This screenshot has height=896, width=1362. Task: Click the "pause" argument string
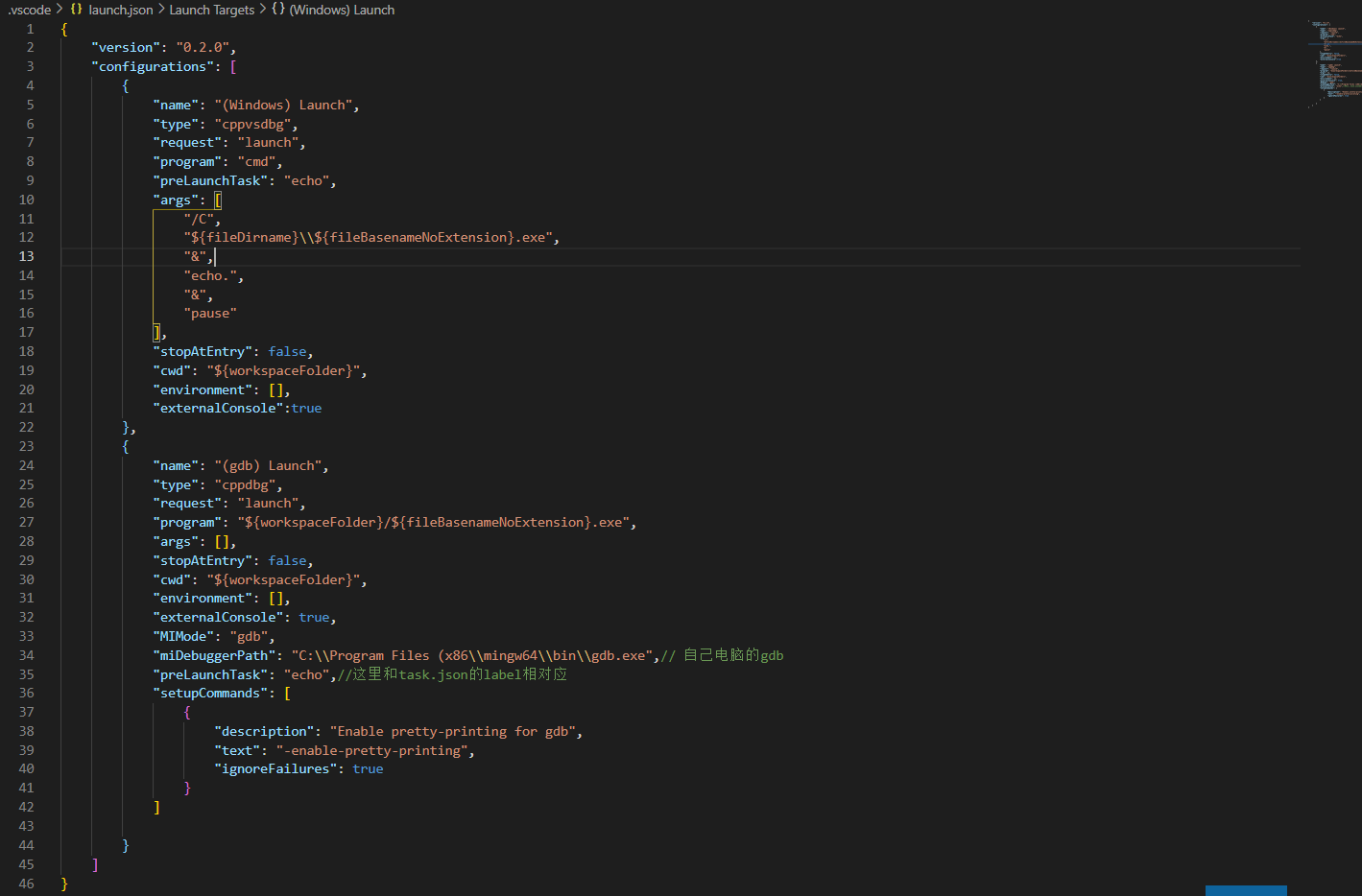click(210, 313)
